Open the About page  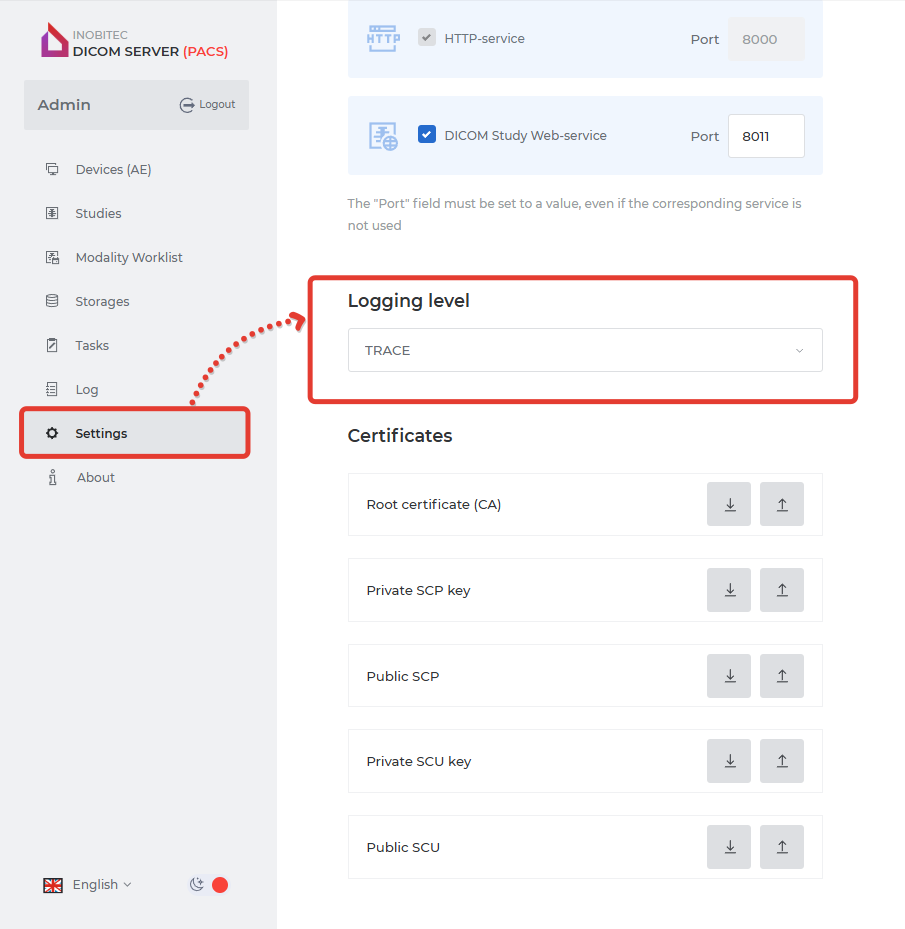pos(95,478)
